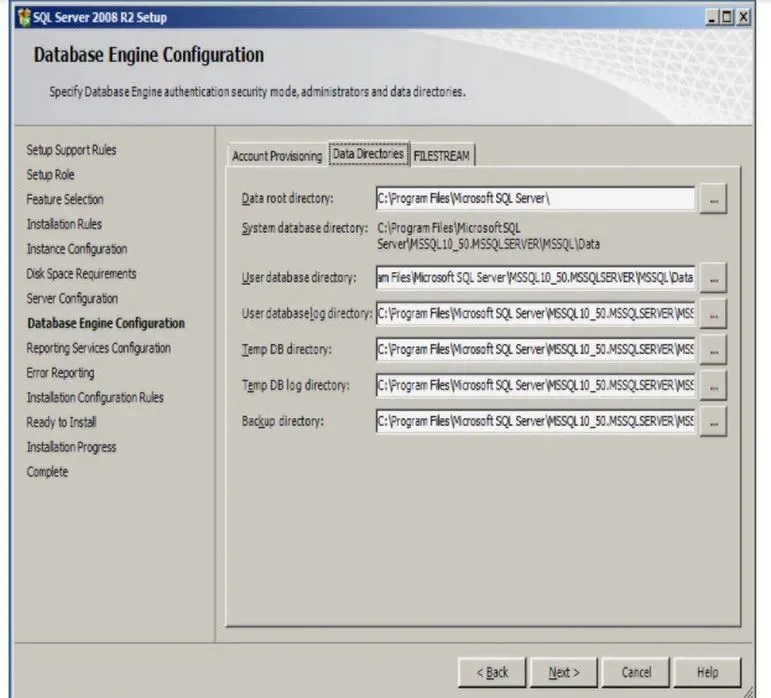
Task: Maximize the SQL Server Setup window
Action: point(727,18)
